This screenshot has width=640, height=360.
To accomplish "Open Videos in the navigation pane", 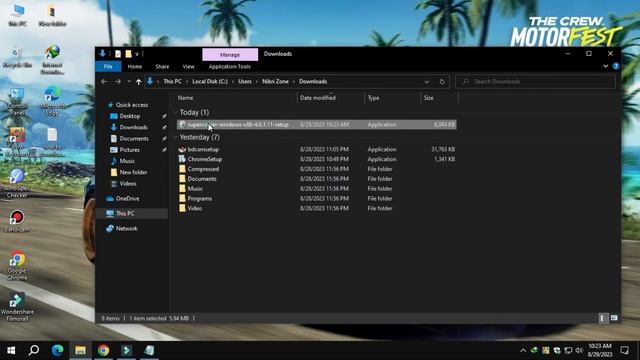I will (x=128, y=184).
